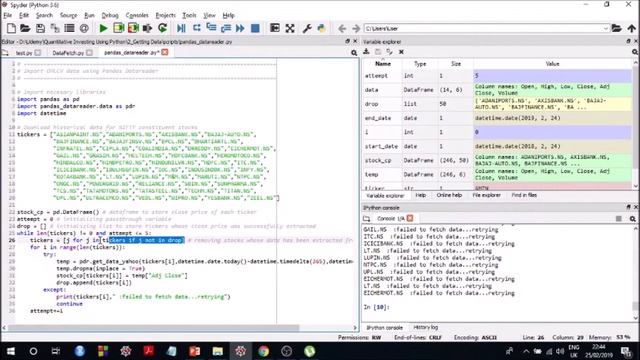Click the debug Step into icon

[211, 28]
